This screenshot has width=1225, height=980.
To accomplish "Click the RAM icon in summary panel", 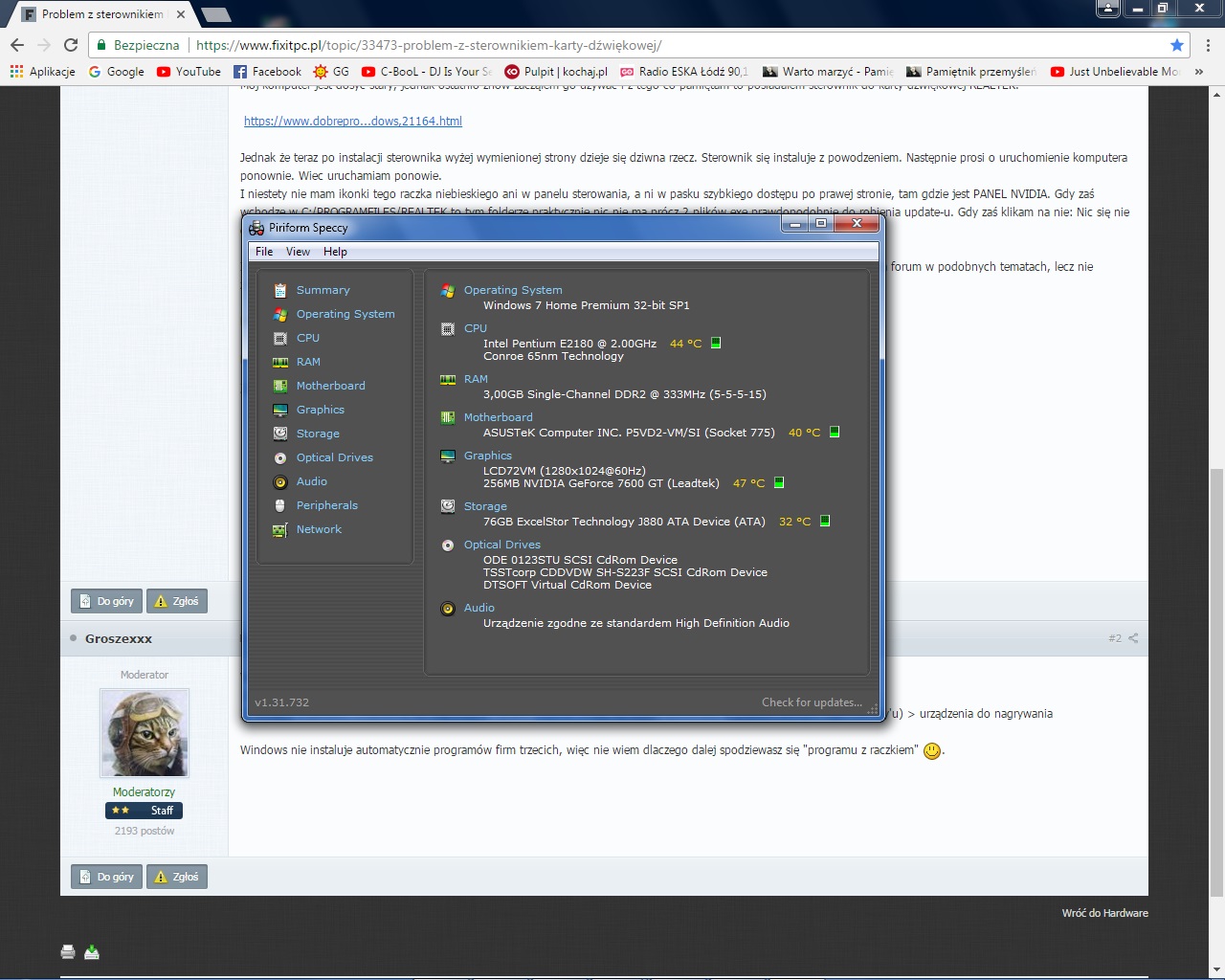I will point(448,379).
